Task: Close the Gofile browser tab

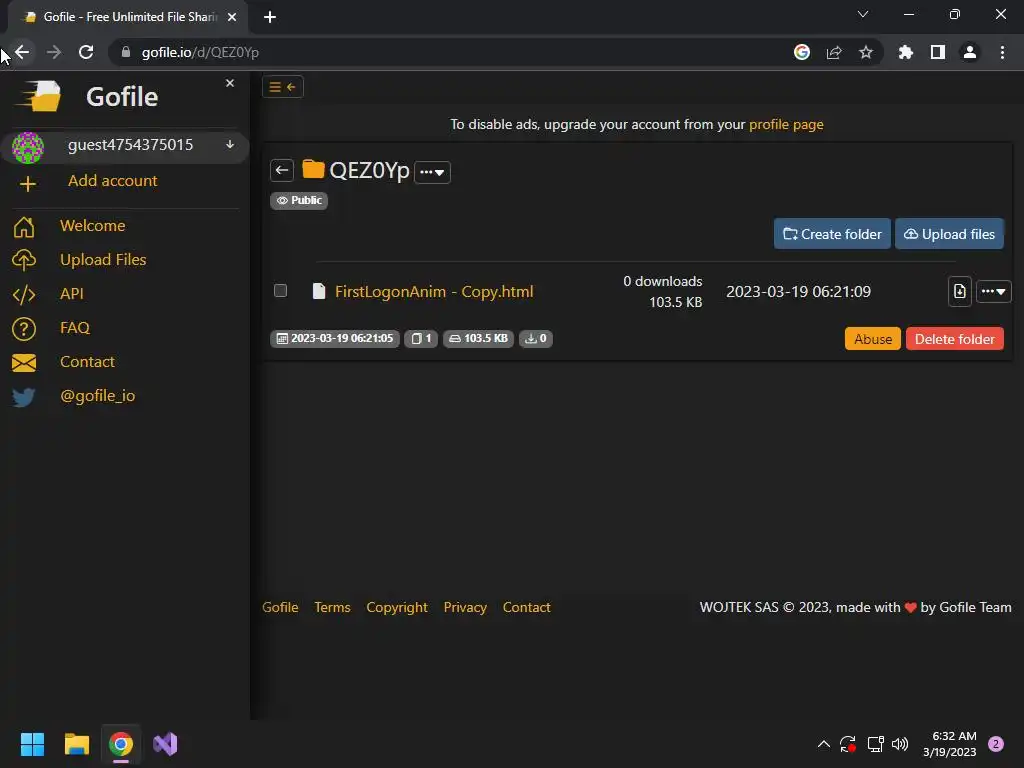Action: (x=232, y=17)
